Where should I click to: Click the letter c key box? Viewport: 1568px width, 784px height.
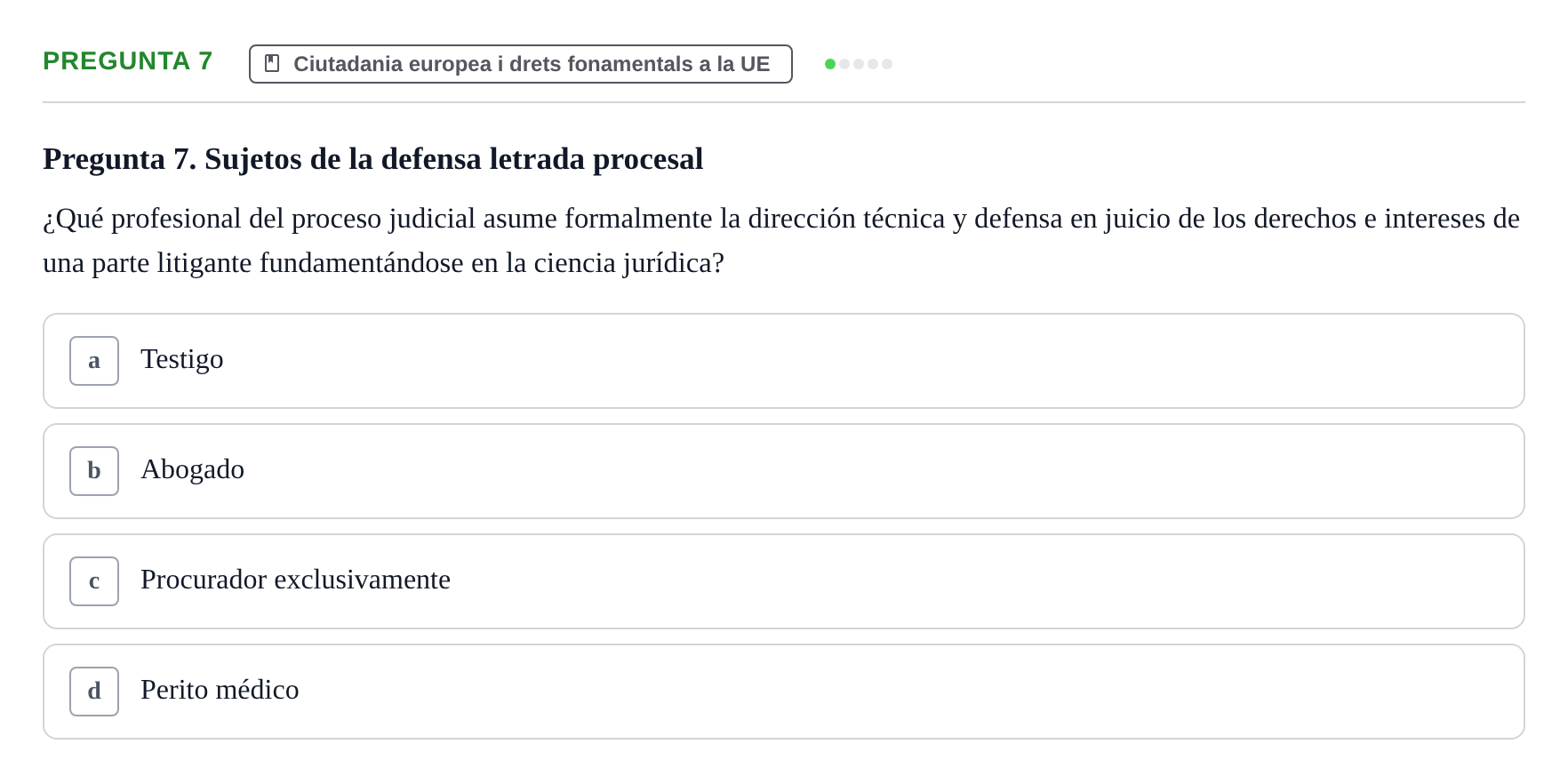pyautogui.click(x=94, y=581)
